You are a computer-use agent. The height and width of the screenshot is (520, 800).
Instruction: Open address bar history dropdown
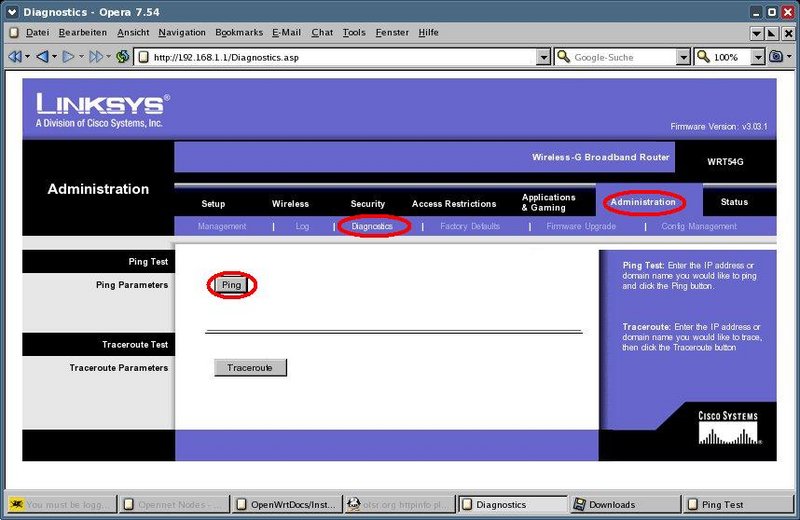pyautogui.click(x=544, y=57)
